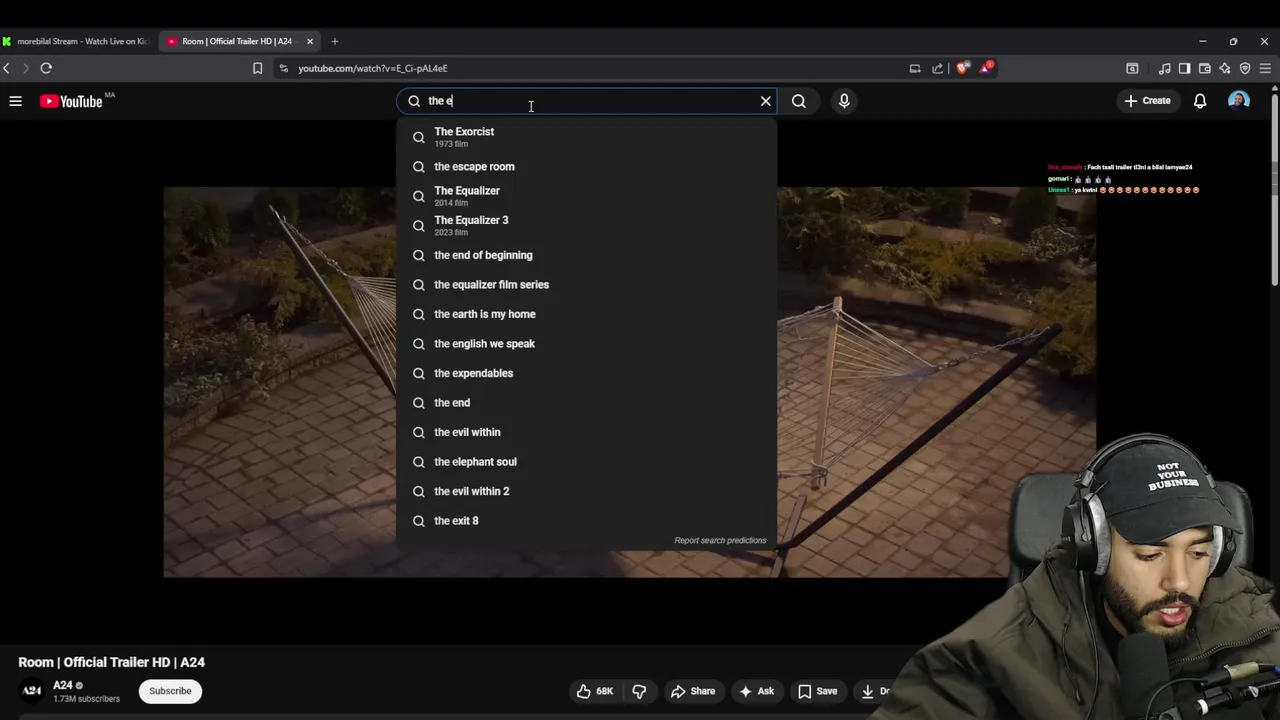
Task: Open the browser main menu
Action: [1265, 68]
